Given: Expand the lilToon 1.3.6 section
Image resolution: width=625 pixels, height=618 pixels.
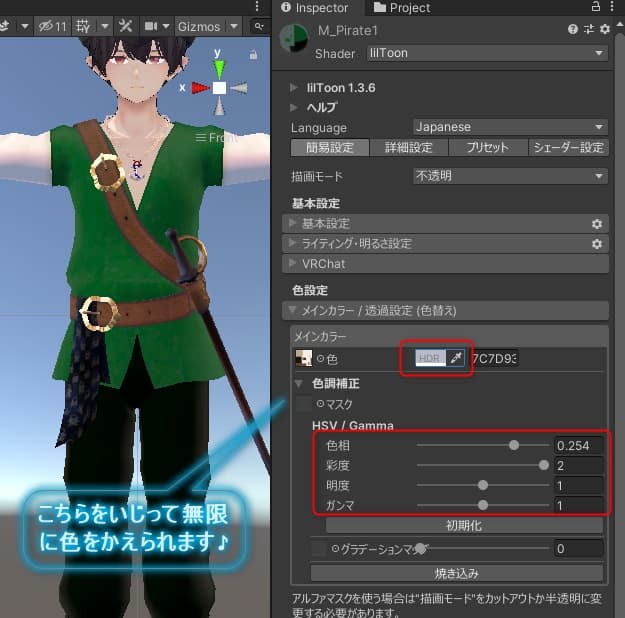Looking at the screenshot, I should click(294, 87).
